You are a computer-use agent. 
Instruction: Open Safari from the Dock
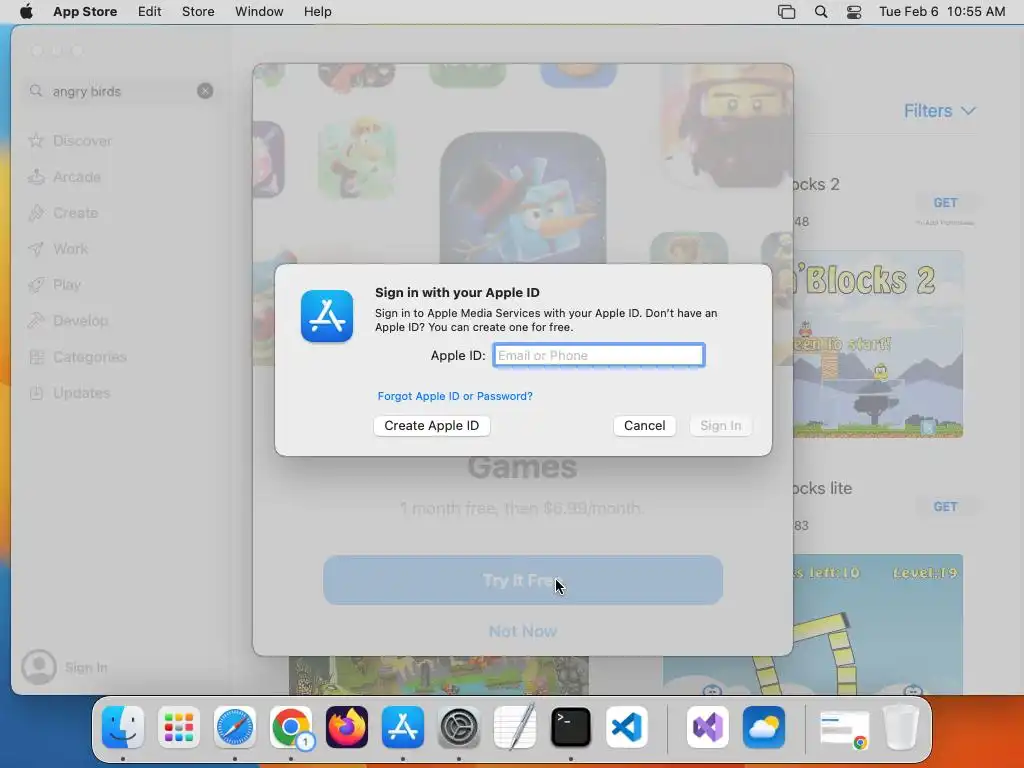tap(234, 727)
